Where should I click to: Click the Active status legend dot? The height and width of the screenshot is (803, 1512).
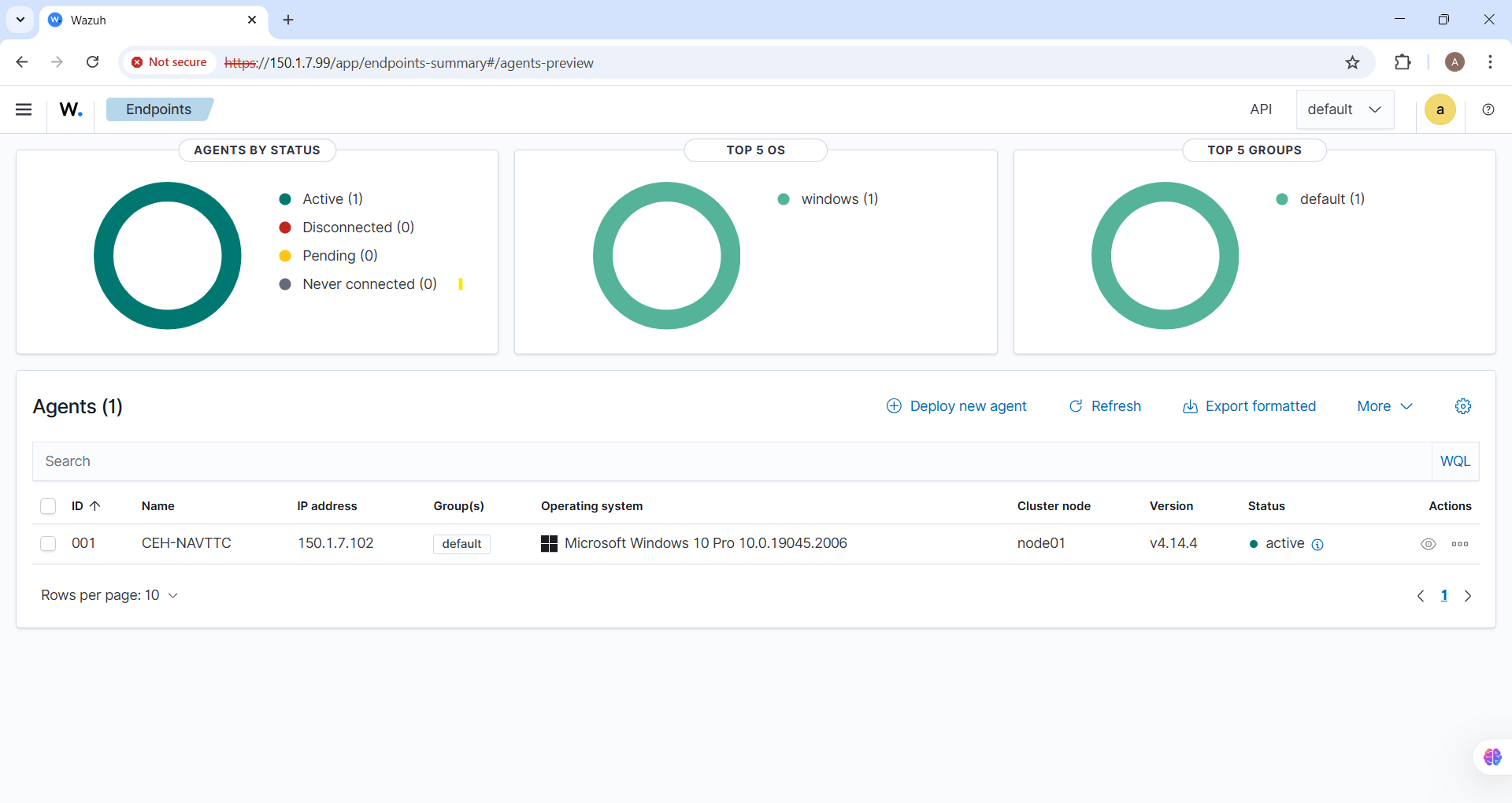[x=285, y=199]
